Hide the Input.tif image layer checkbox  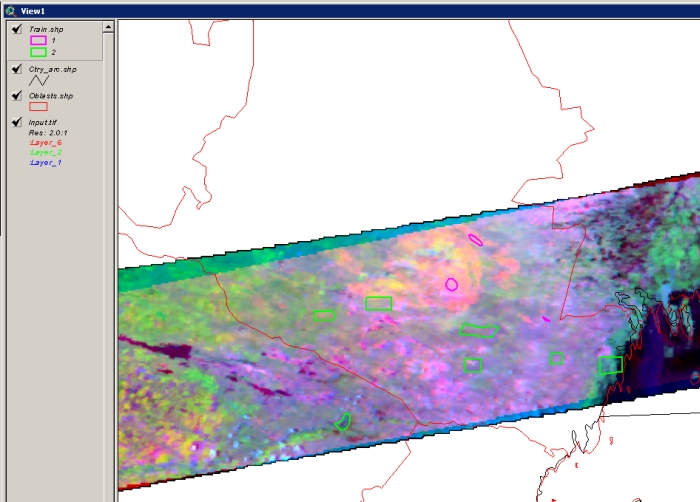pos(17,122)
